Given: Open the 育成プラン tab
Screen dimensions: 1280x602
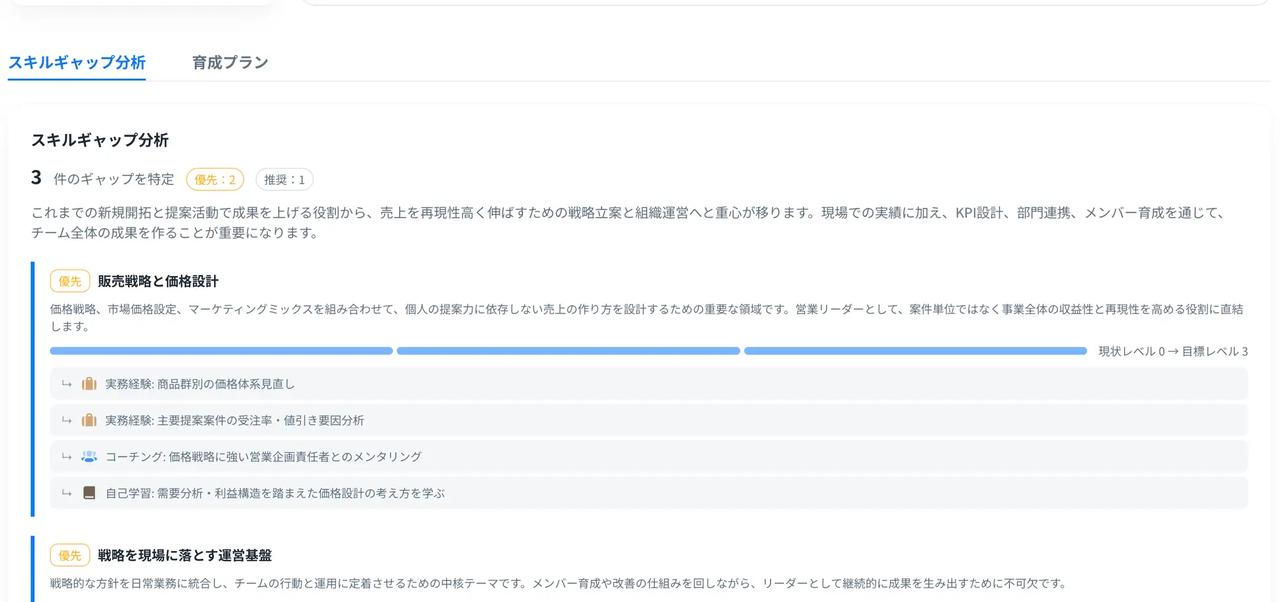Looking at the screenshot, I should click(230, 62).
